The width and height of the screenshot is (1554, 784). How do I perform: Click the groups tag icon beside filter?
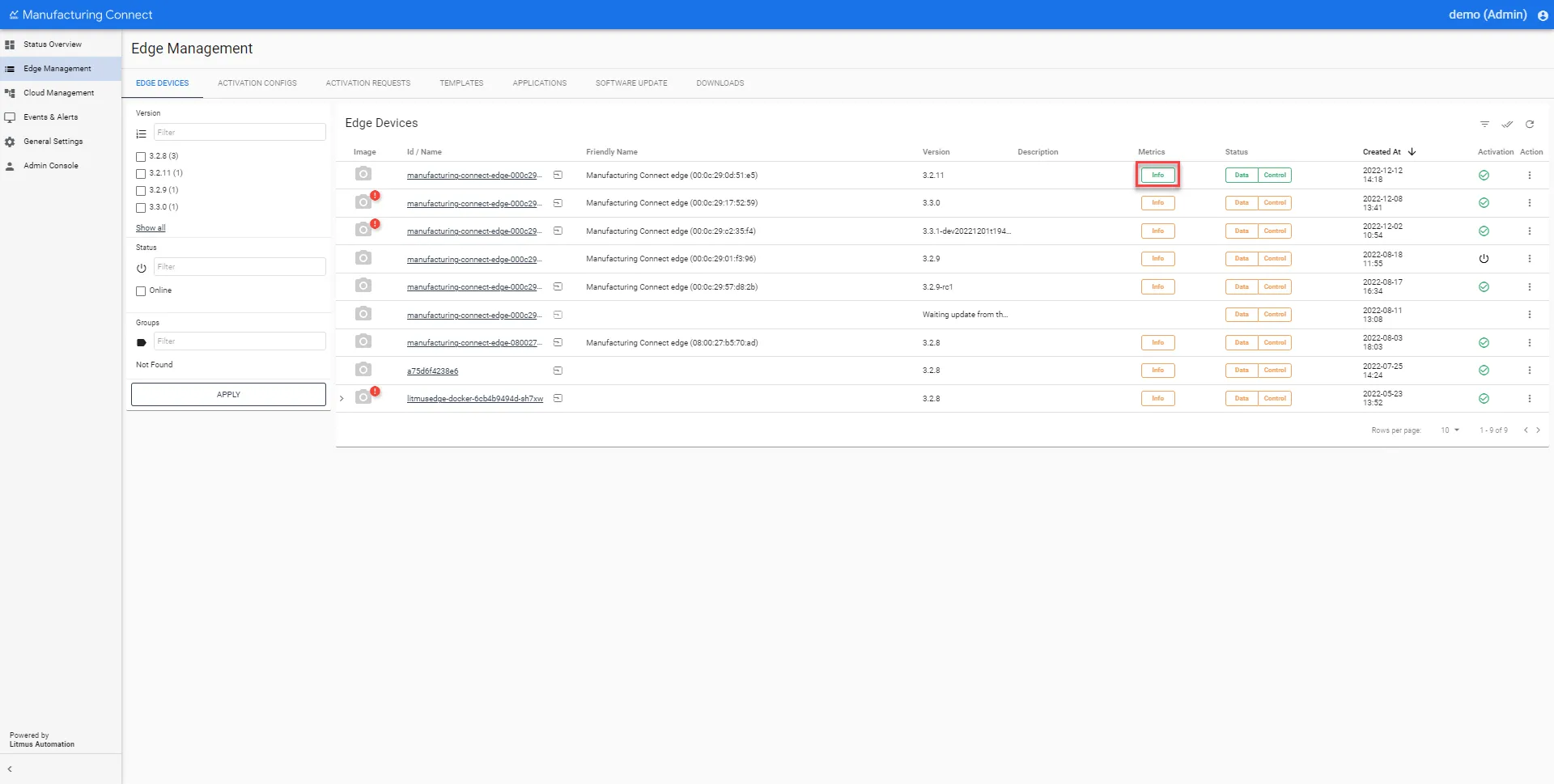tap(142, 342)
